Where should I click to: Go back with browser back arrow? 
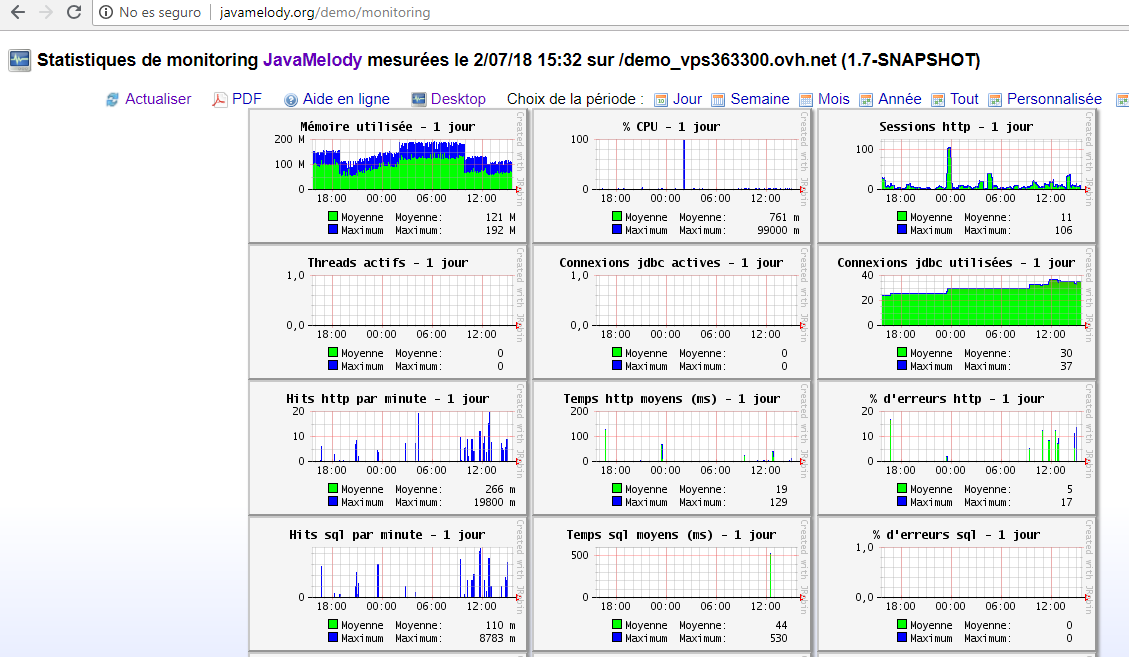pyautogui.click(x=17, y=13)
